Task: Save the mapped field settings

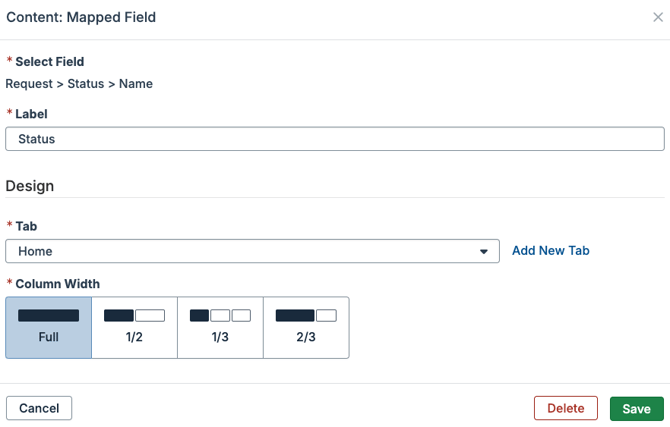Action: point(636,408)
